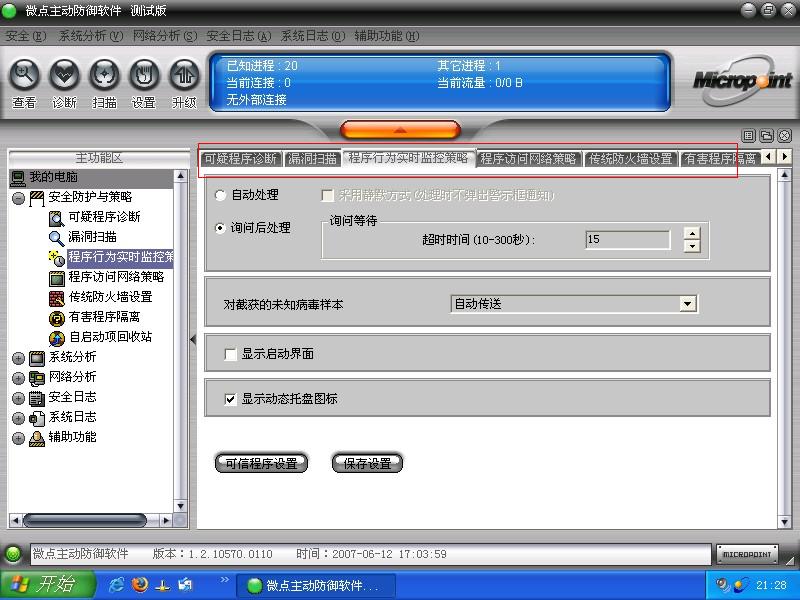The height and width of the screenshot is (600, 800).
Task: Click the 辅助功能 tree node icon
Action: (x=37, y=438)
